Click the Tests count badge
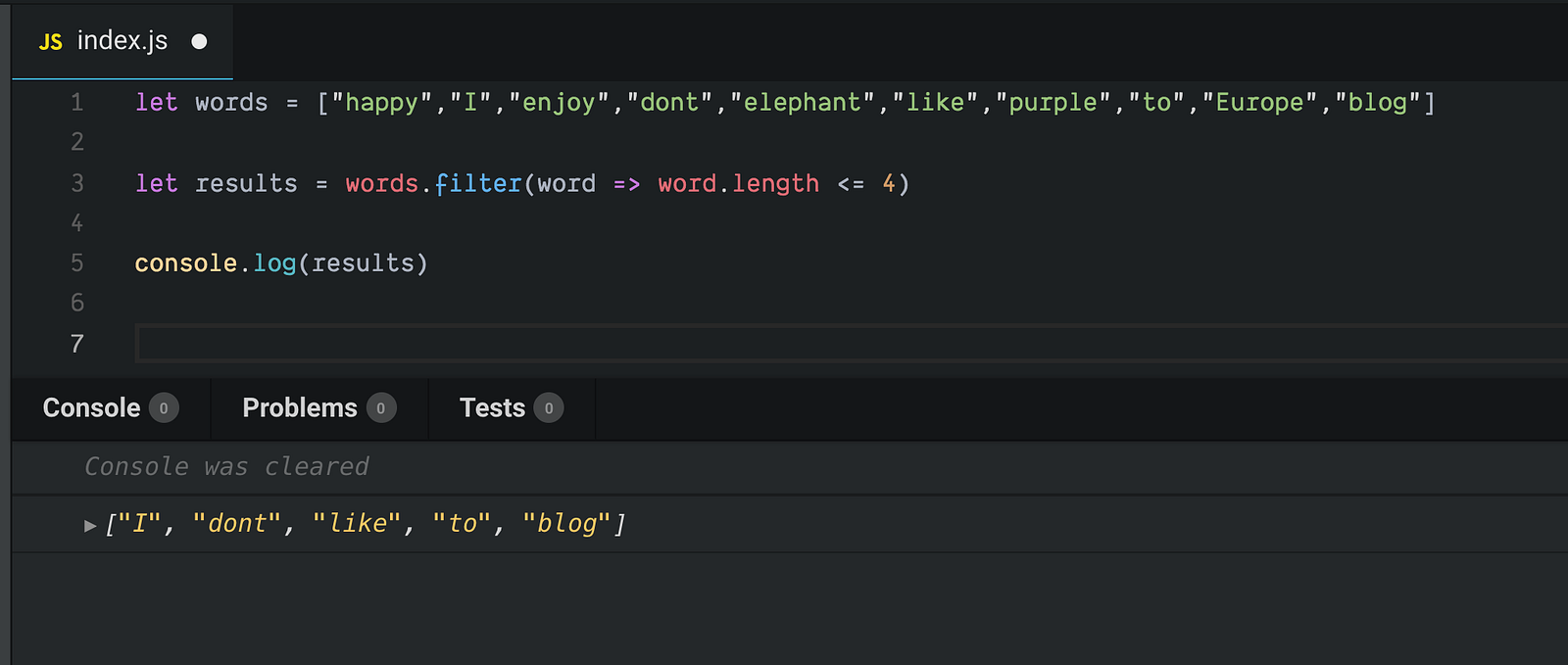 [549, 408]
